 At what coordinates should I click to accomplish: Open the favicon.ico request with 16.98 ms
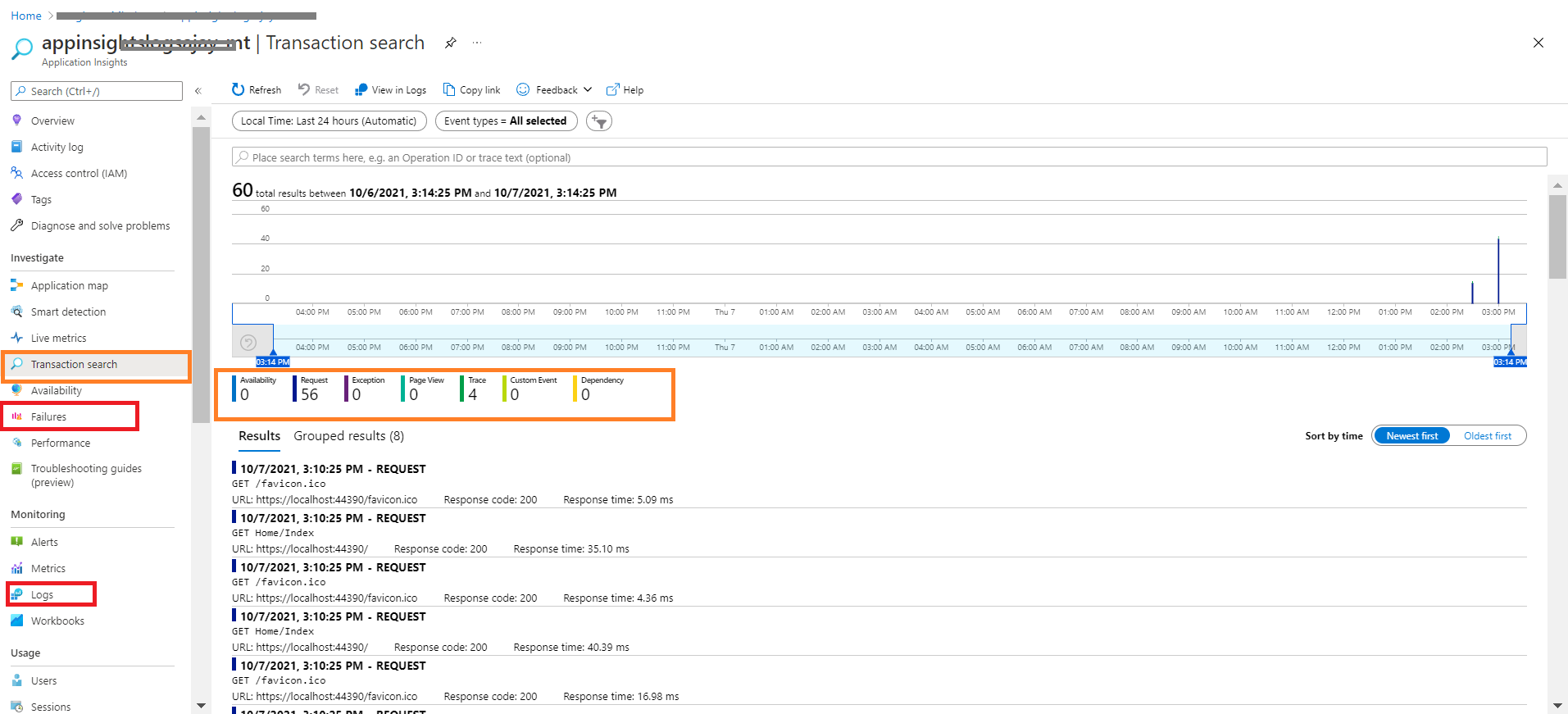[x=879, y=680]
